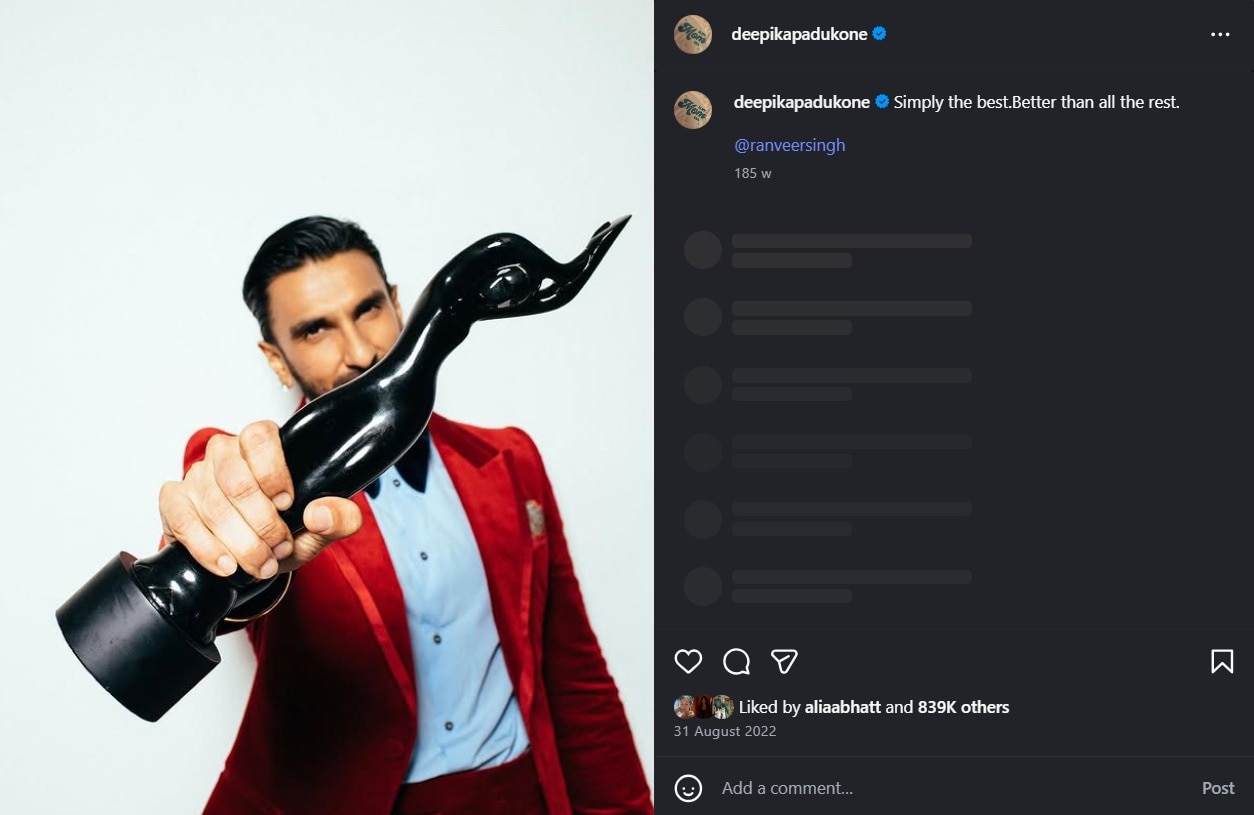
Task: Click the verified badge beside header username
Action: click(x=880, y=34)
